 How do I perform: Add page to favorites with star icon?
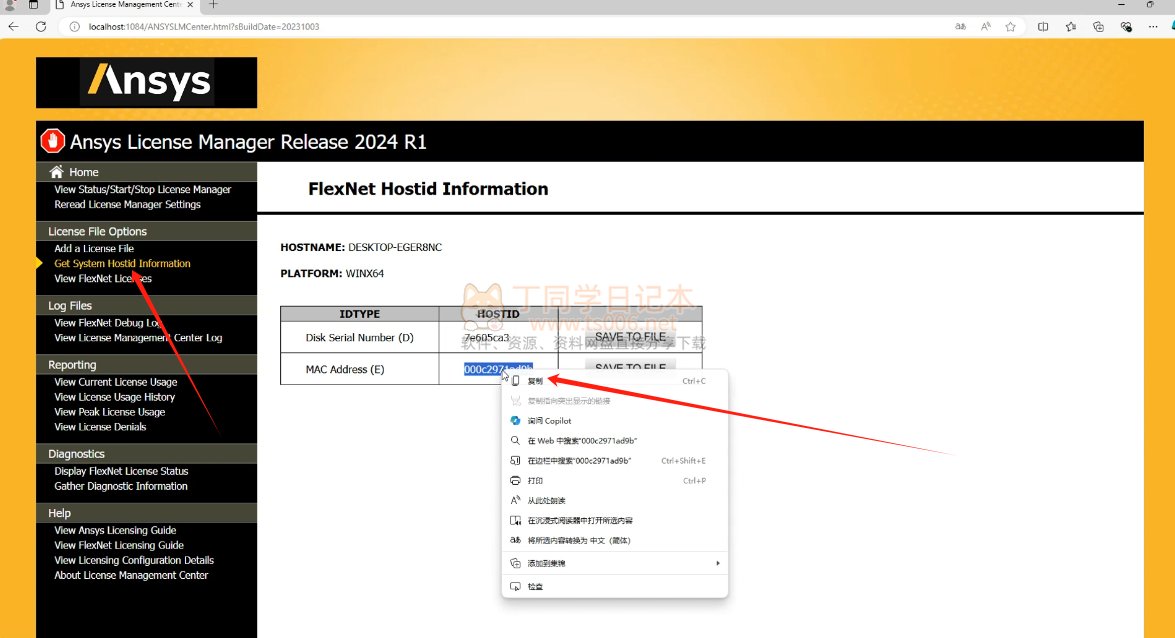pyautogui.click(x=1011, y=27)
